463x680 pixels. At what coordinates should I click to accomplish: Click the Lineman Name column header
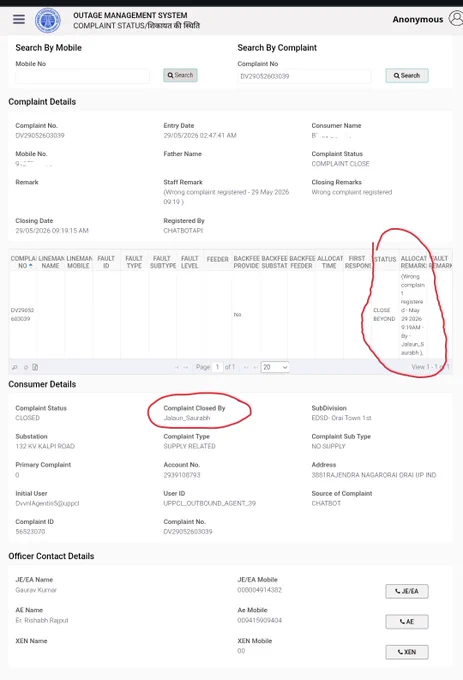click(x=51, y=262)
